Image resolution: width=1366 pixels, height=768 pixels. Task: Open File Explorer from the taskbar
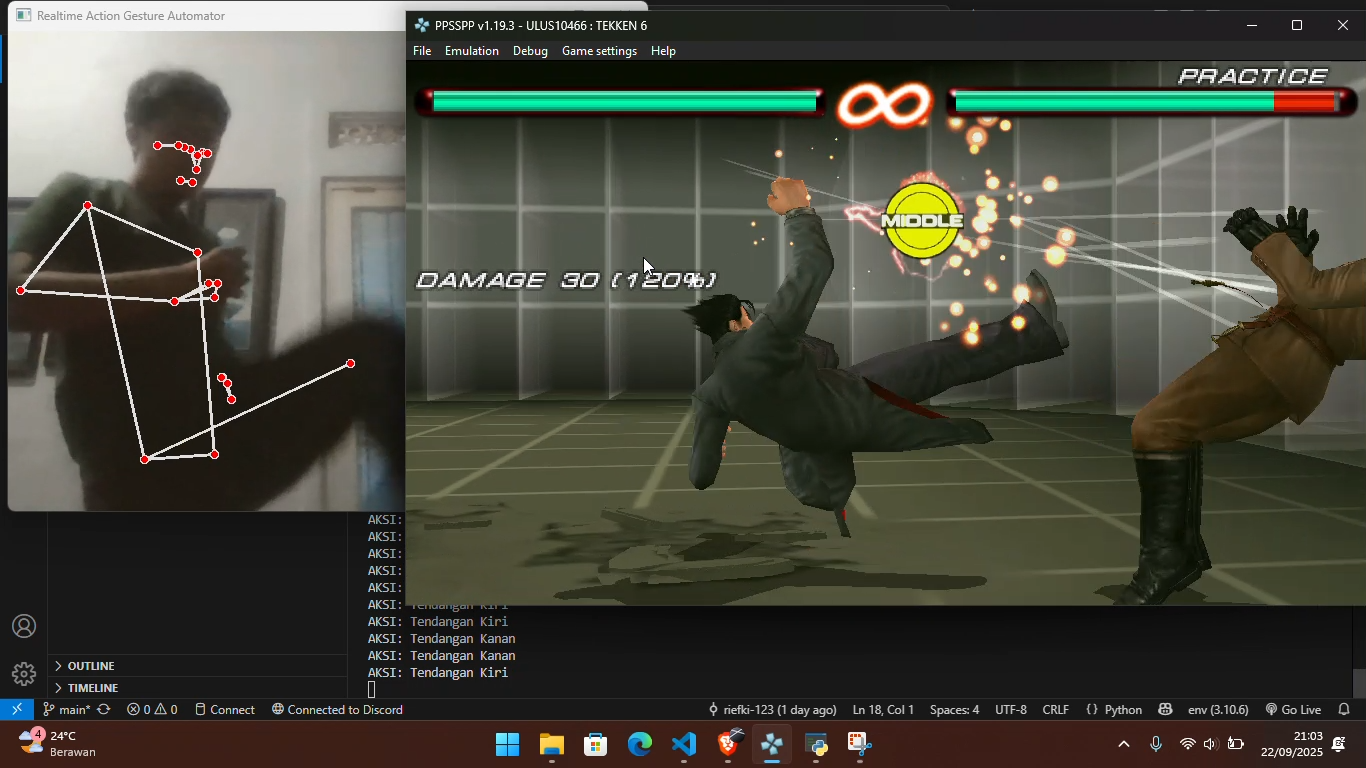point(551,745)
